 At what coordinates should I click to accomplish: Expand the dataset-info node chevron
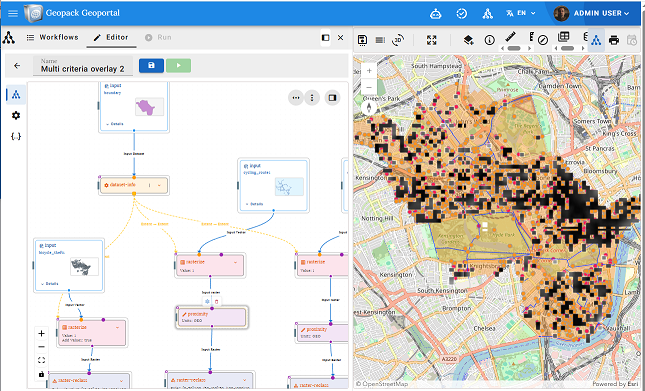tap(160, 185)
